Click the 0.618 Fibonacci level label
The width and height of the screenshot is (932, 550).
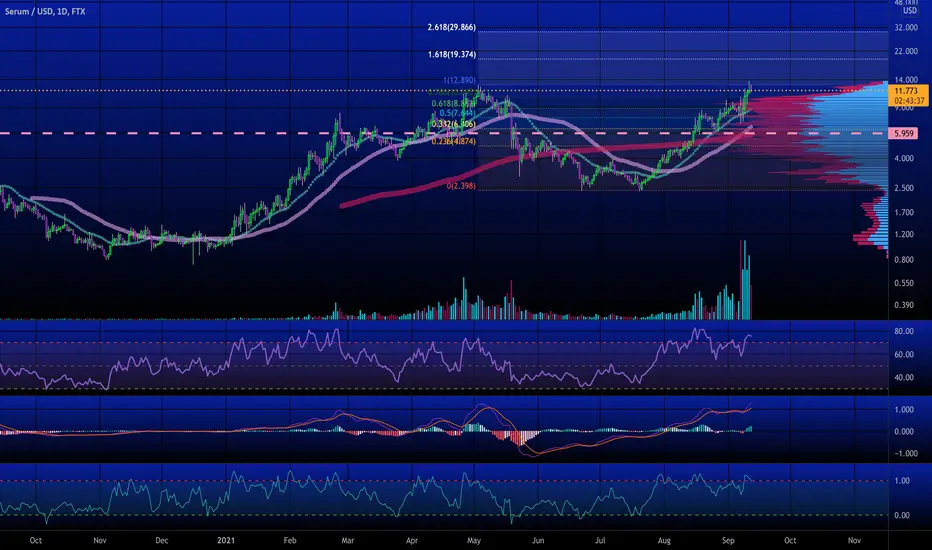pyautogui.click(x=454, y=103)
